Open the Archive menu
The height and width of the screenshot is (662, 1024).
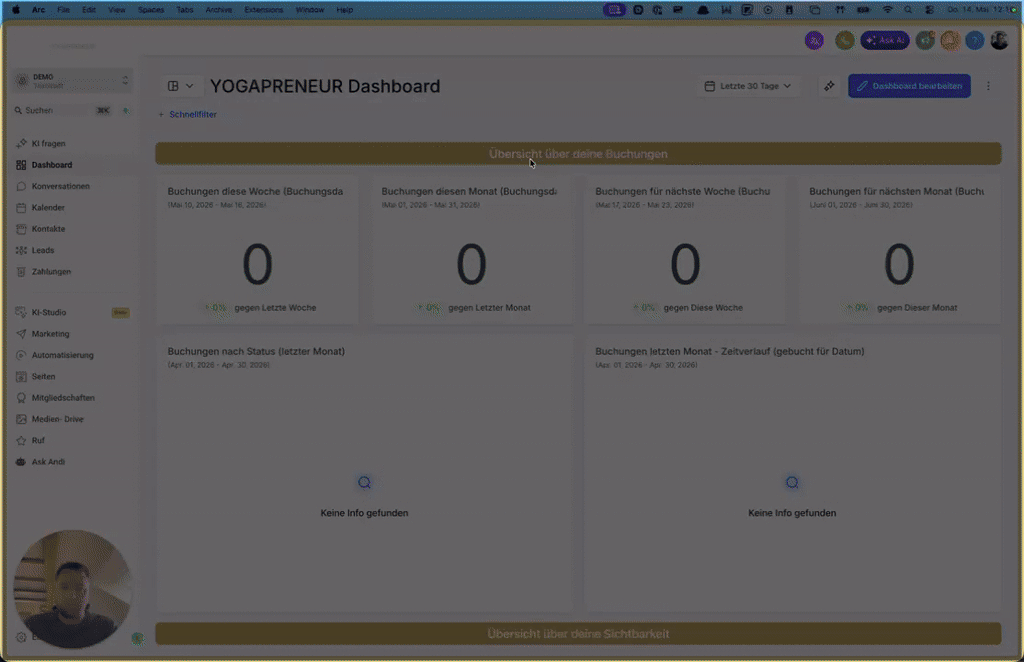click(219, 10)
